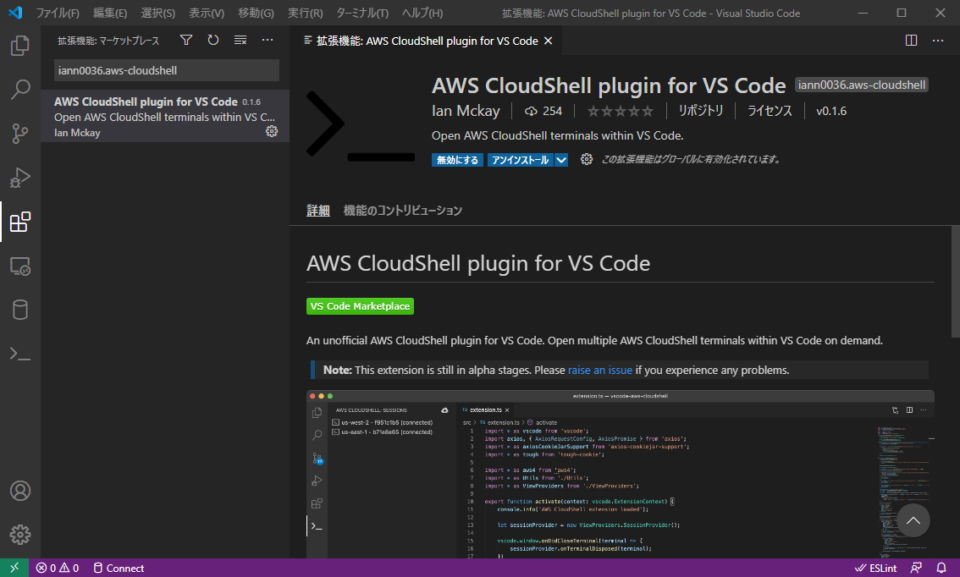960x577 pixels.
Task: Open Manage via the settings gear
Action: click(21, 534)
